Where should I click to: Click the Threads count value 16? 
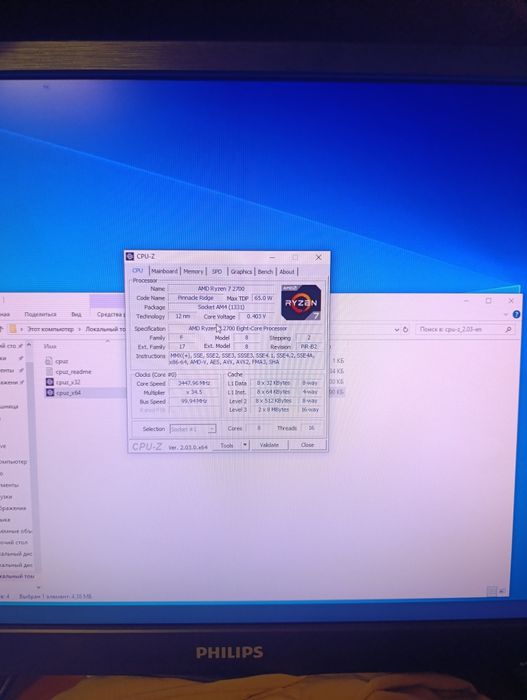(311, 428)
